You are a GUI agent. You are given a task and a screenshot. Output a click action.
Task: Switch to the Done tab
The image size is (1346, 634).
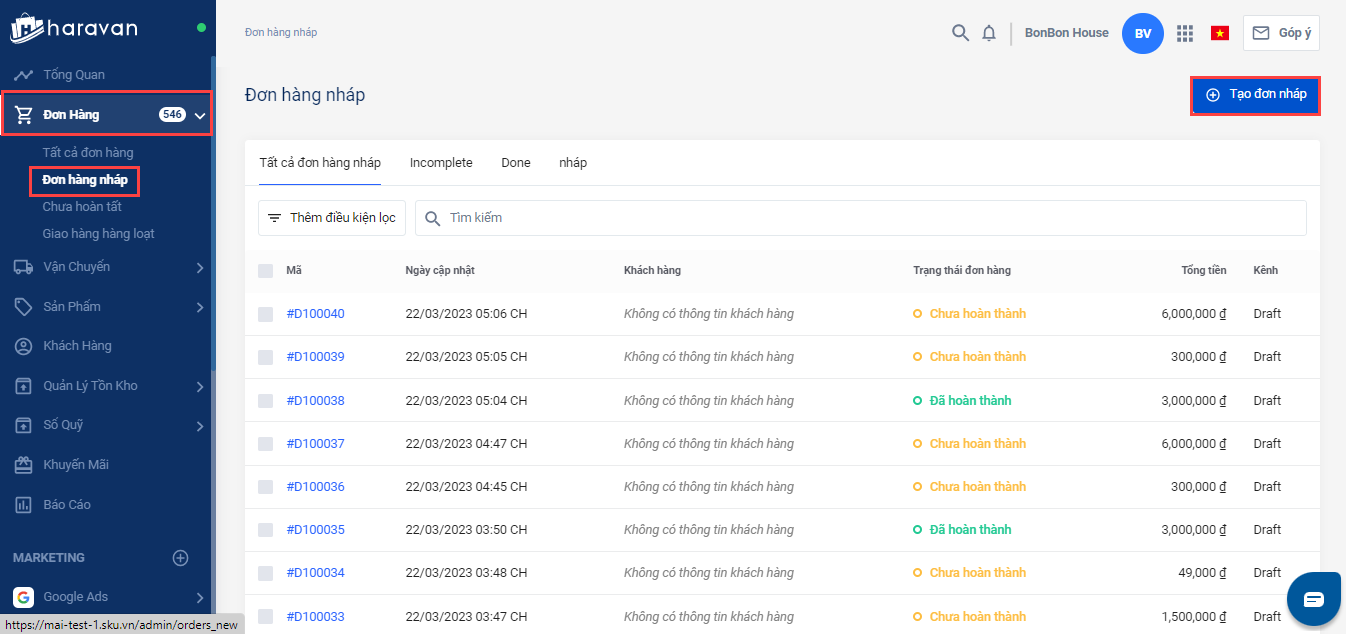pyautogui.click(x=516, y=163)
